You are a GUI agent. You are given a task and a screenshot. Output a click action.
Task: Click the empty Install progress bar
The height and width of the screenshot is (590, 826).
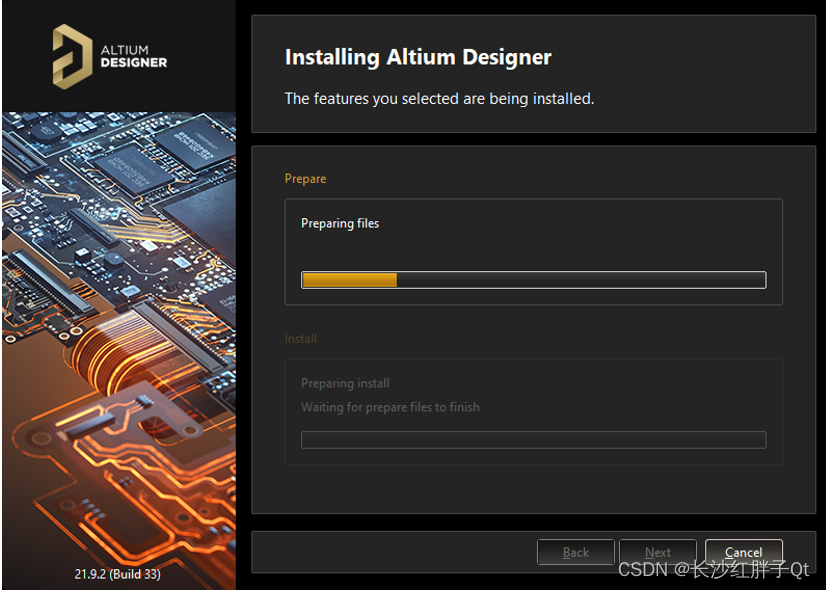pos(533,440)
